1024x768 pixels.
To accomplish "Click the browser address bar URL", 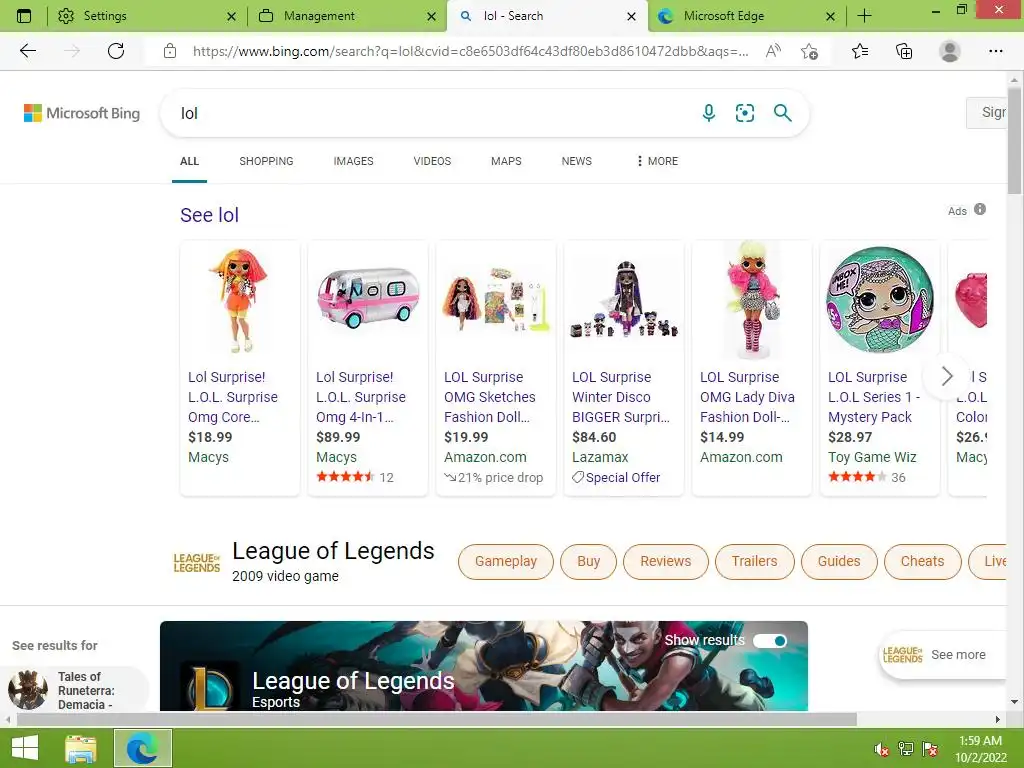I will click(470, 51).
